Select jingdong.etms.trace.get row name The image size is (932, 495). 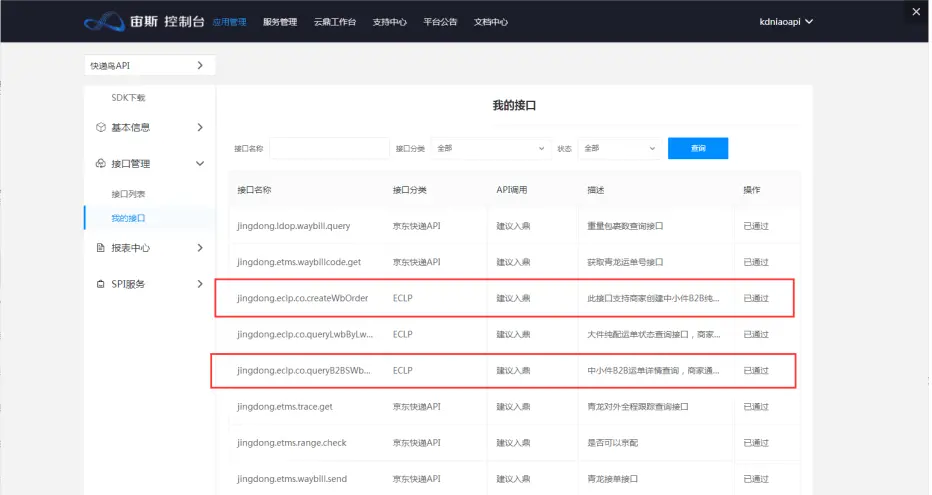[285, 407]
